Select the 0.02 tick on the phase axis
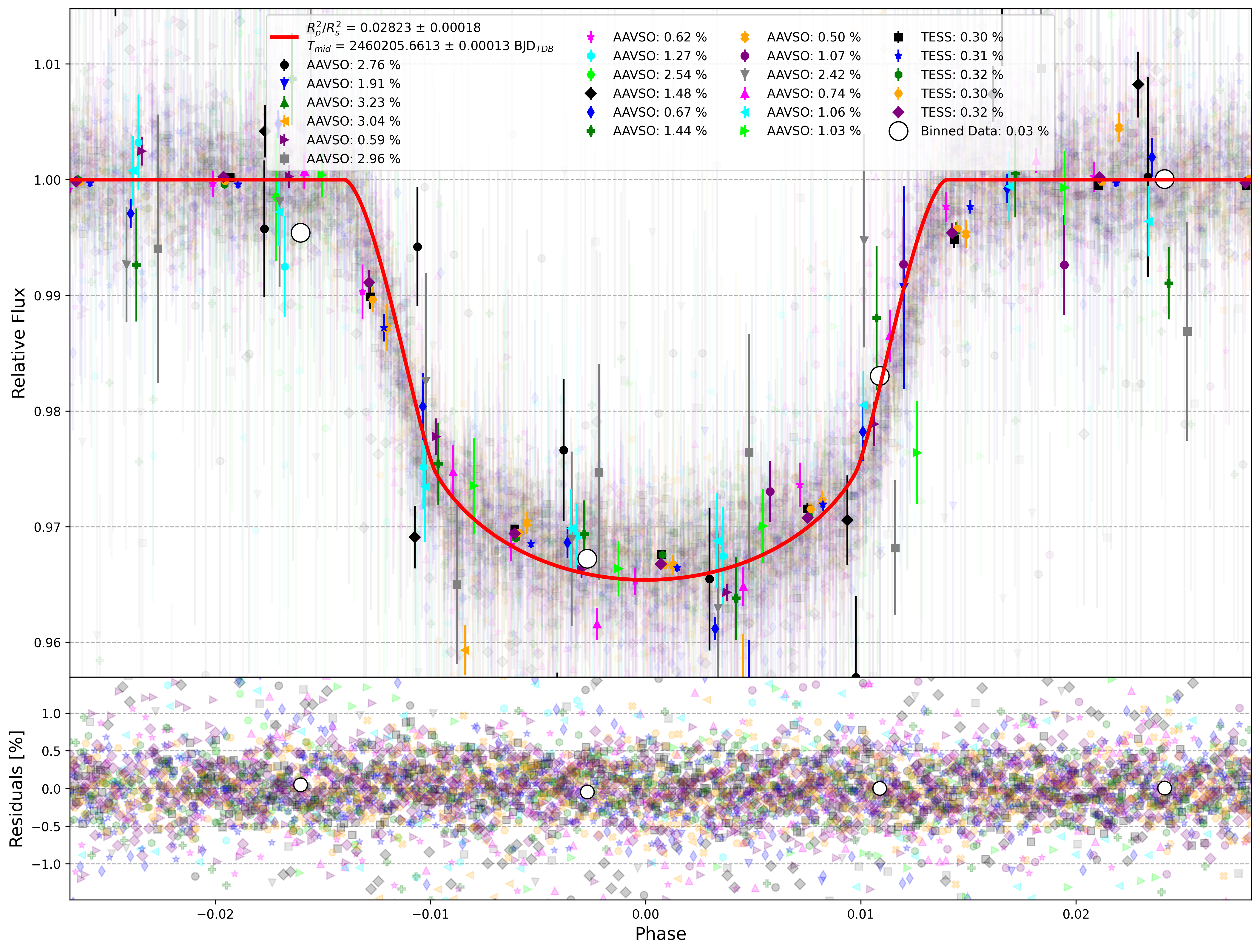Screen dimensions: 1260x952 coord(1076,914)
